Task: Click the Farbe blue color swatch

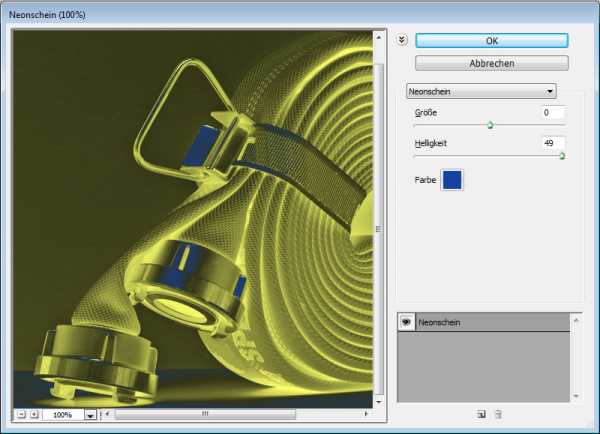Action: [452, 180]
